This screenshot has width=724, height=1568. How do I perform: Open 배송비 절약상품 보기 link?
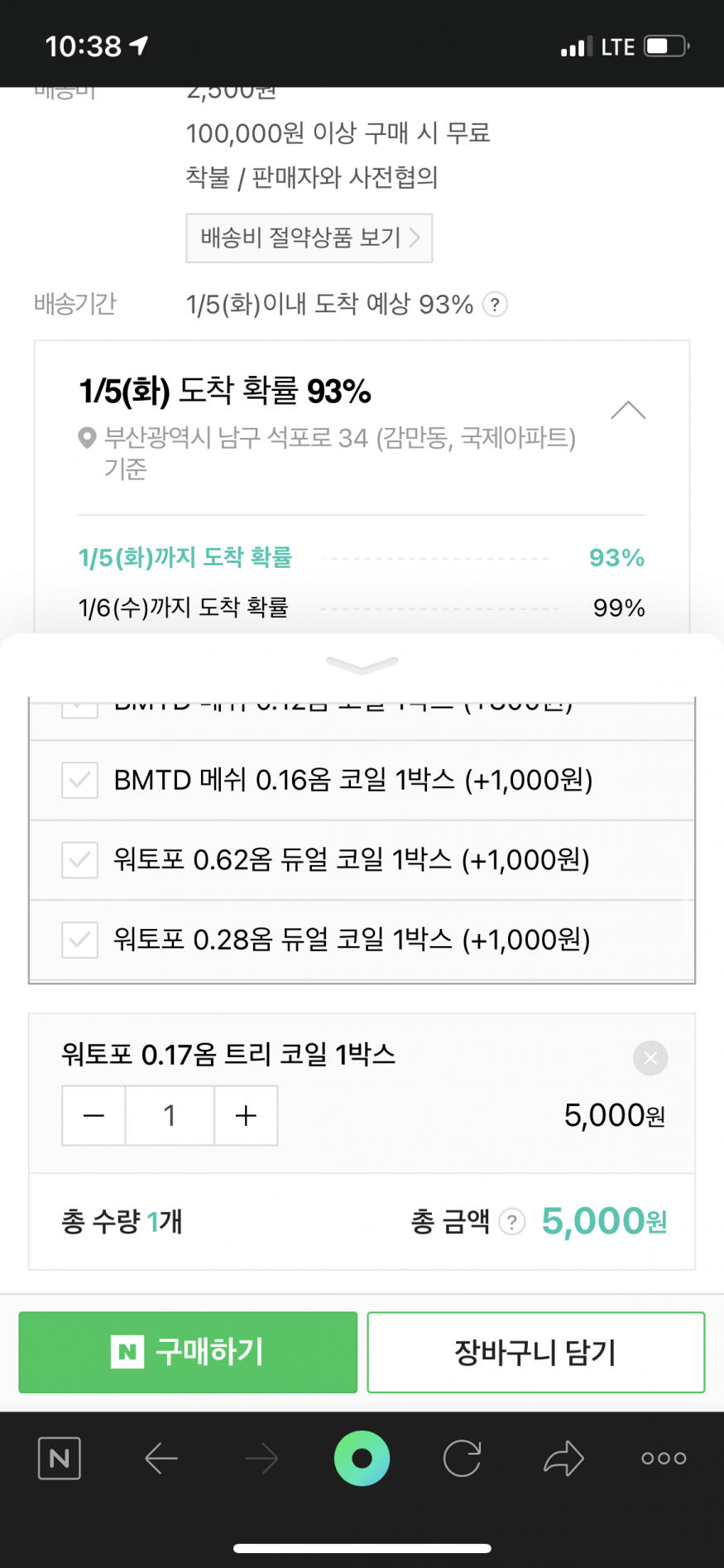[x=309, y=238]
